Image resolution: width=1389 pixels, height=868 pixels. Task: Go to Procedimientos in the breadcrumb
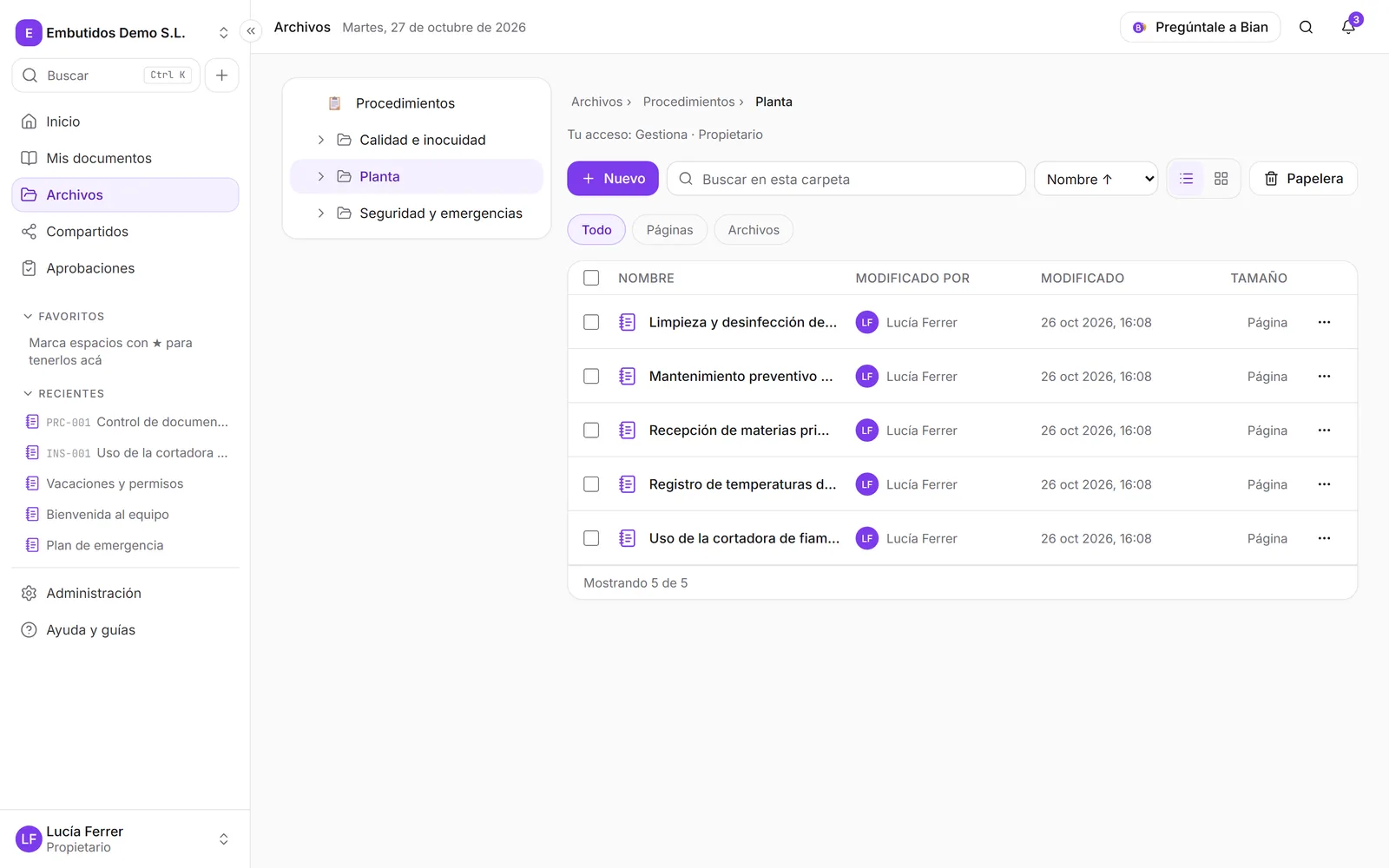coord(689,102)
